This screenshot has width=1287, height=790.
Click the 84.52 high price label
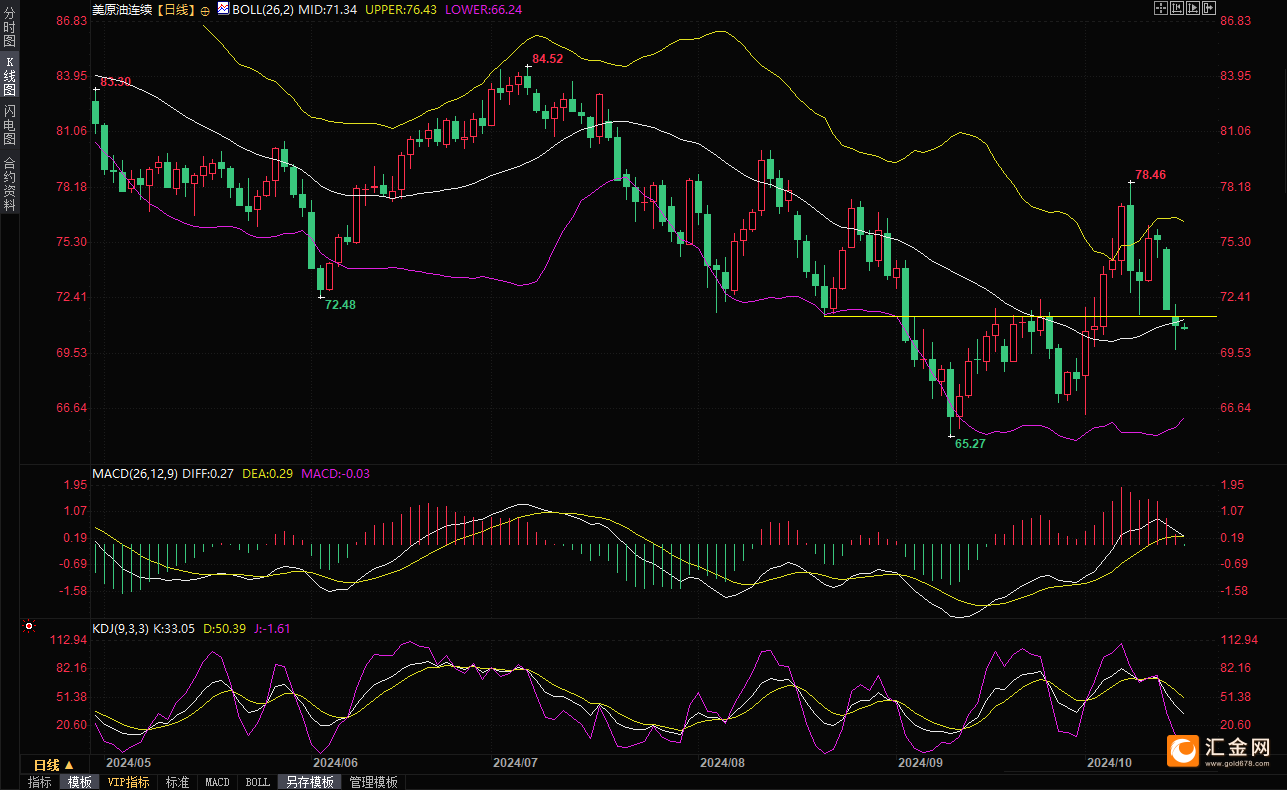pos(548,59)
